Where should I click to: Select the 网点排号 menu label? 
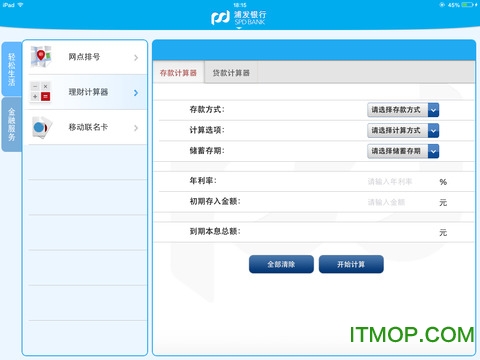(x=84, y=57)
